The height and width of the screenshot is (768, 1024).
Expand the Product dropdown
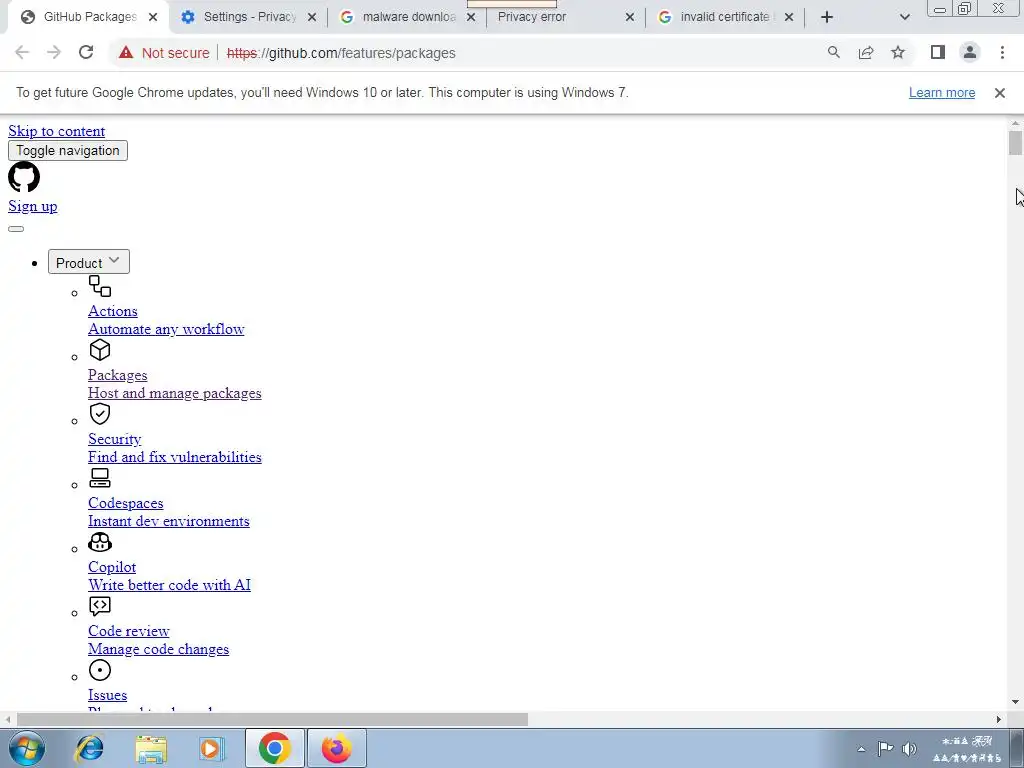(89, 262)
